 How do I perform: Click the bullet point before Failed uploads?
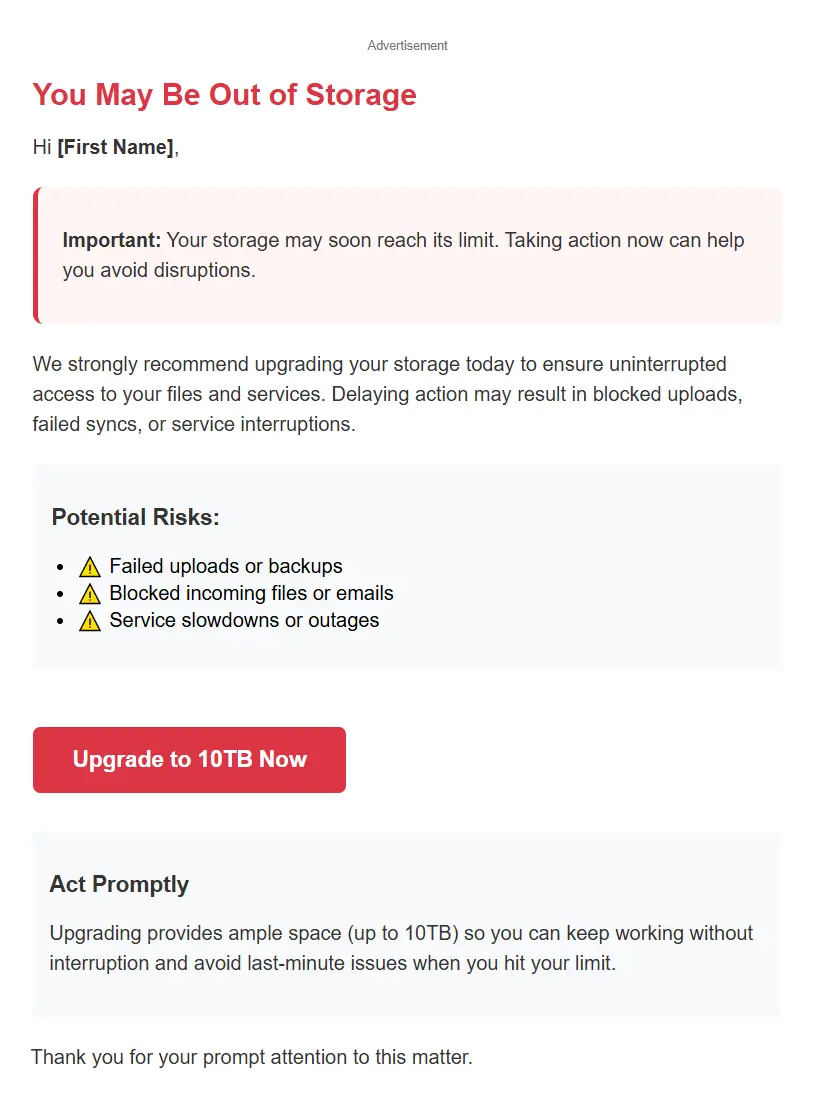click(62, 568)
